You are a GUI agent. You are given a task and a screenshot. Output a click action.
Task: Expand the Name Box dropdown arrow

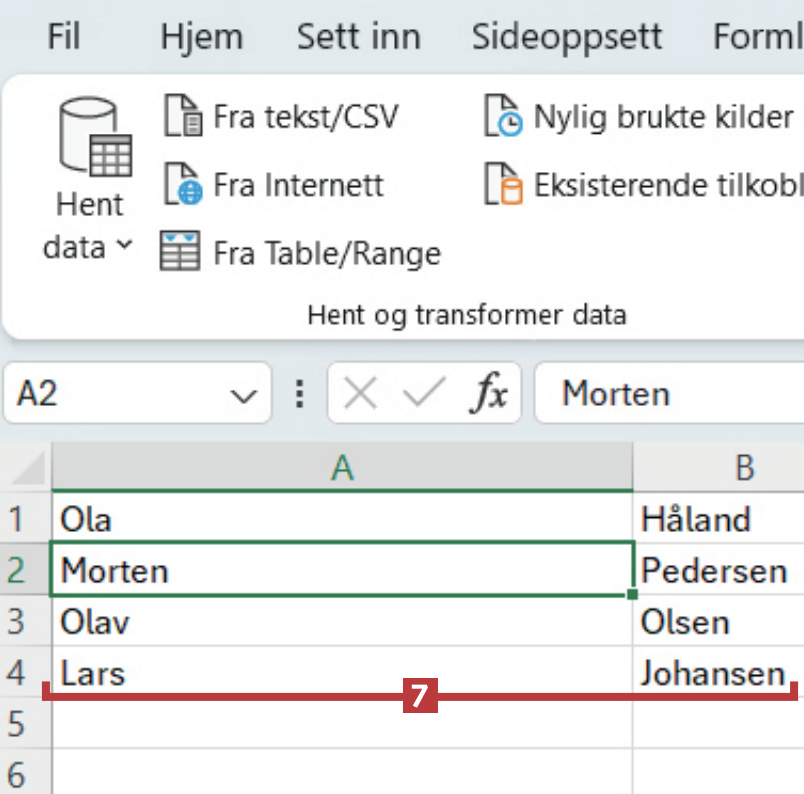point(243,395)
